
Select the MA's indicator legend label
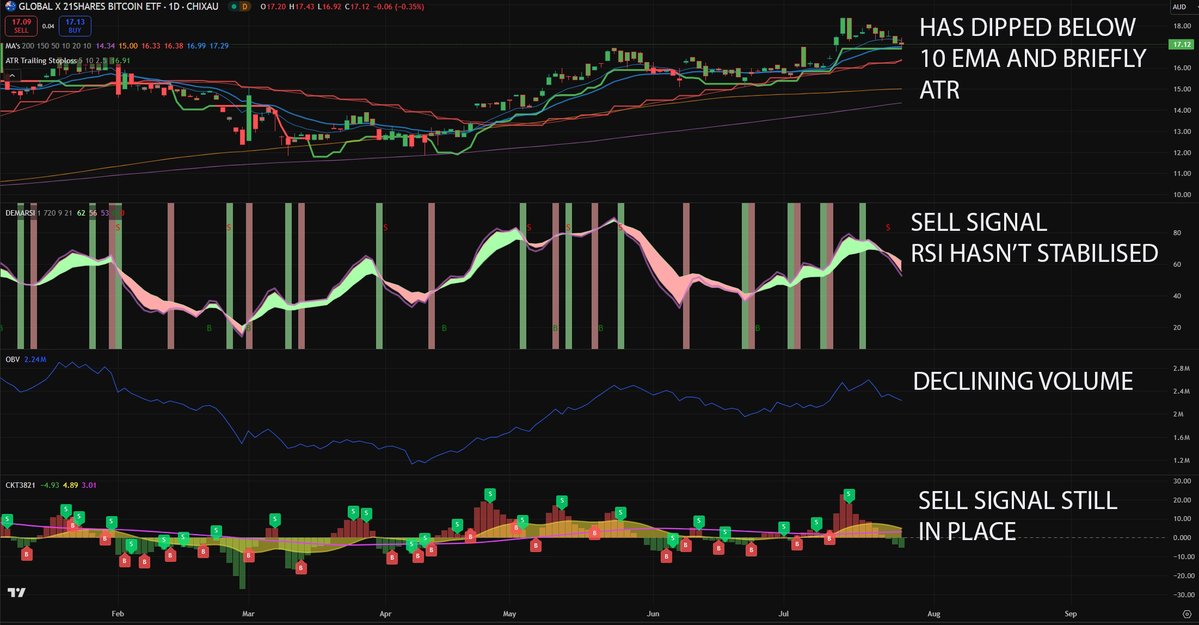pos(13,46)
